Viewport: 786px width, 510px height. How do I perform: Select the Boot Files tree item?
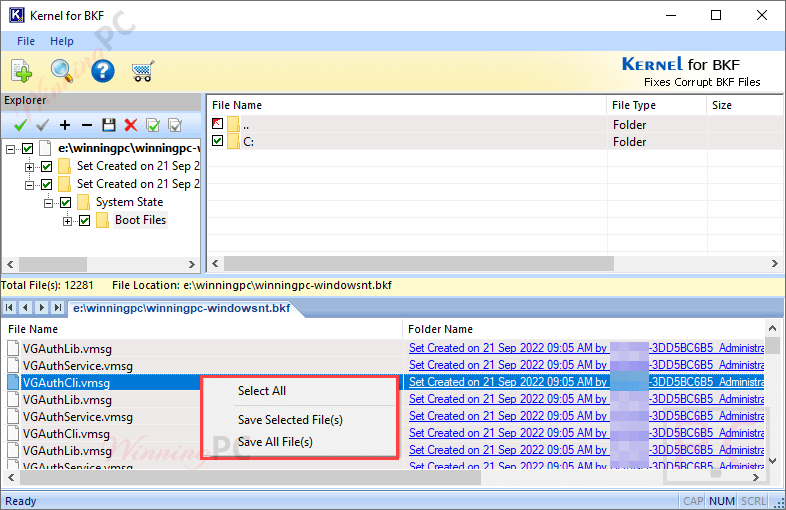tap(140, 220)
